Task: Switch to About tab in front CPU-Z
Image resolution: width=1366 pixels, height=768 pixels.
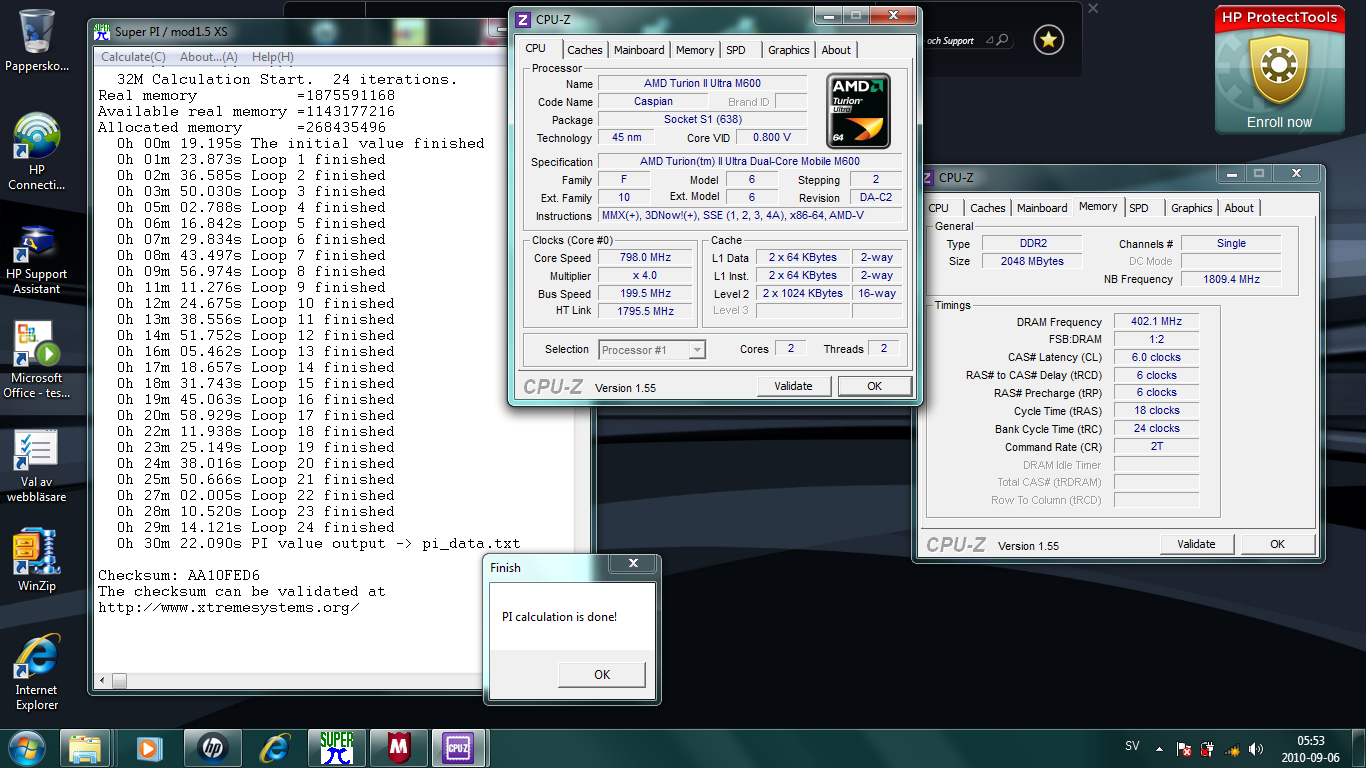Action: [x=836, y=50]
